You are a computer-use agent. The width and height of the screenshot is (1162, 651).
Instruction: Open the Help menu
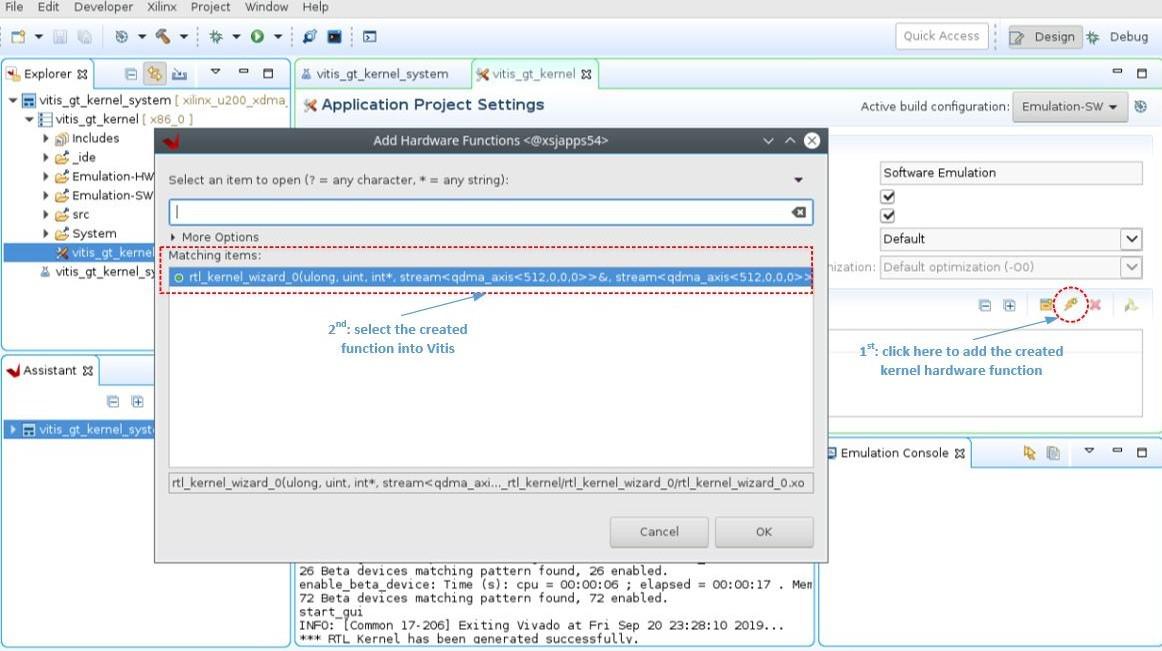(315, 7)
